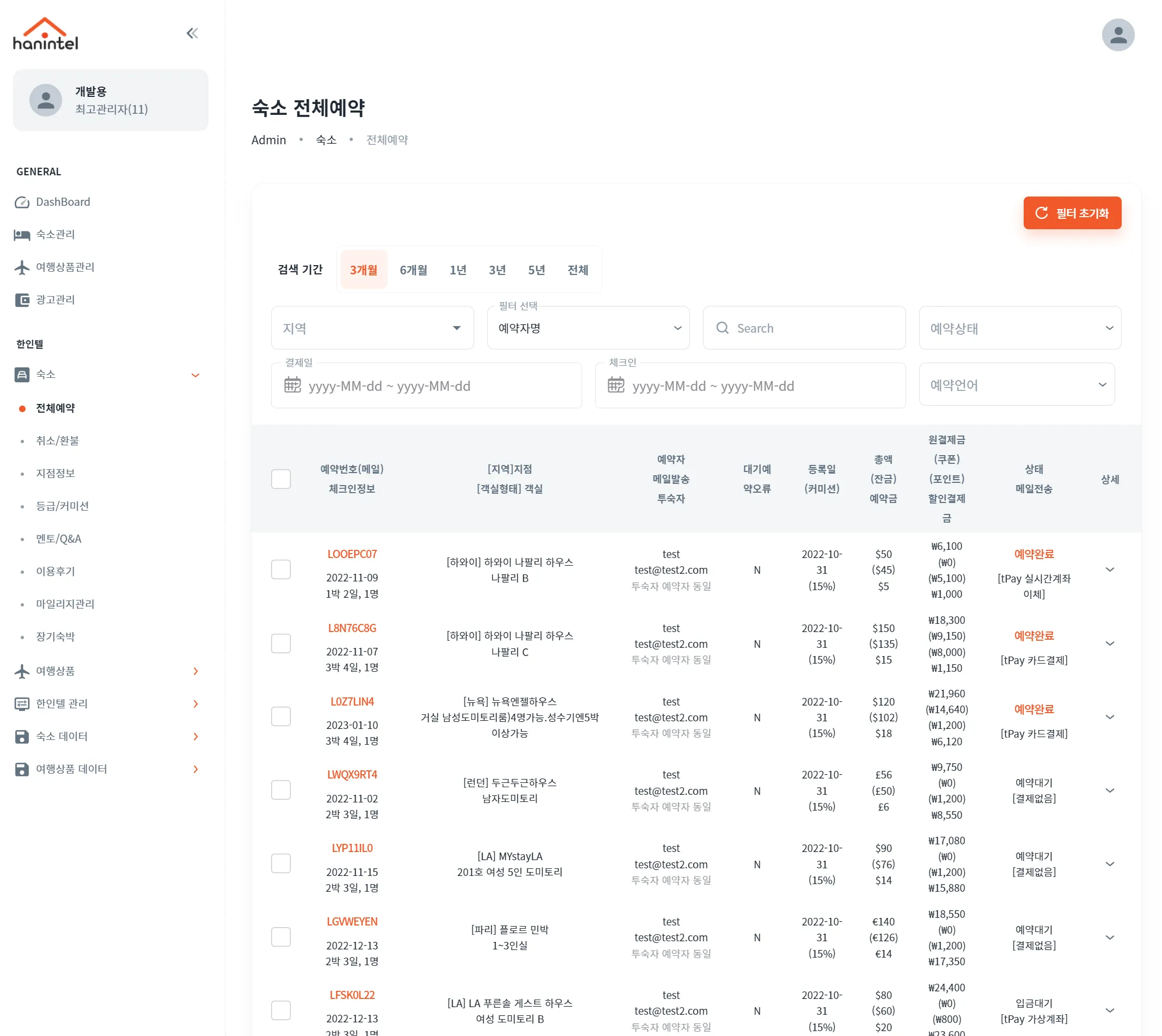Viewport: 1162px width, 1036px height.
Task: Click the Search input field
Action: tap(804, 328)
